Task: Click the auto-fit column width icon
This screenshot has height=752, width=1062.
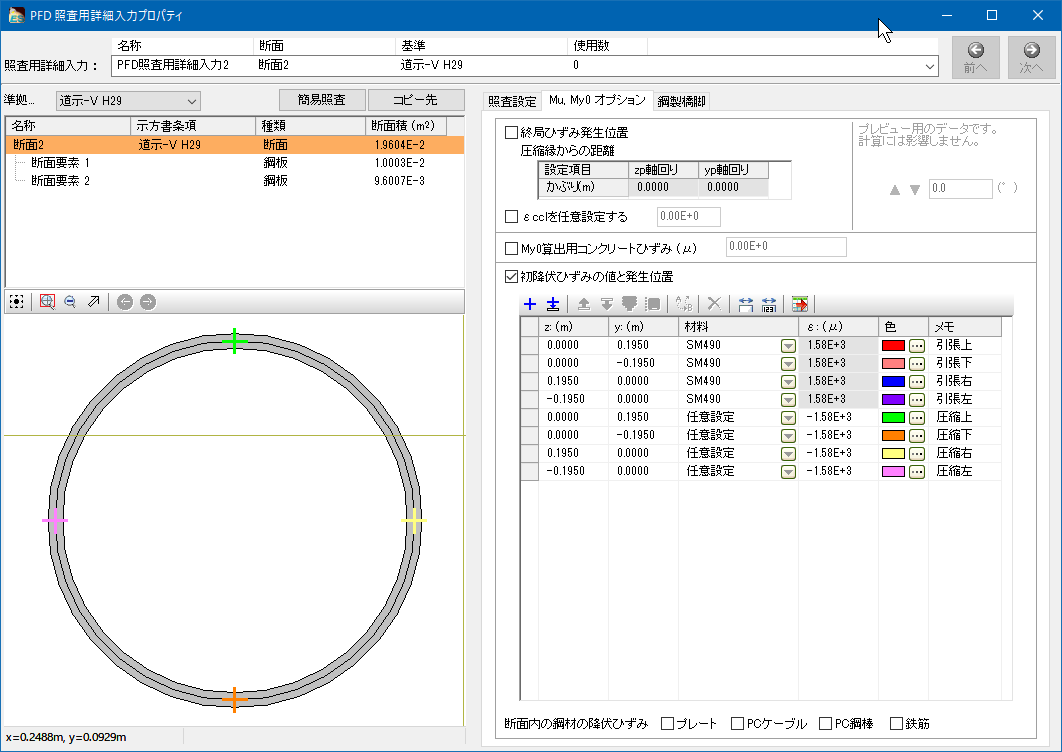Action: pos(745,304)
